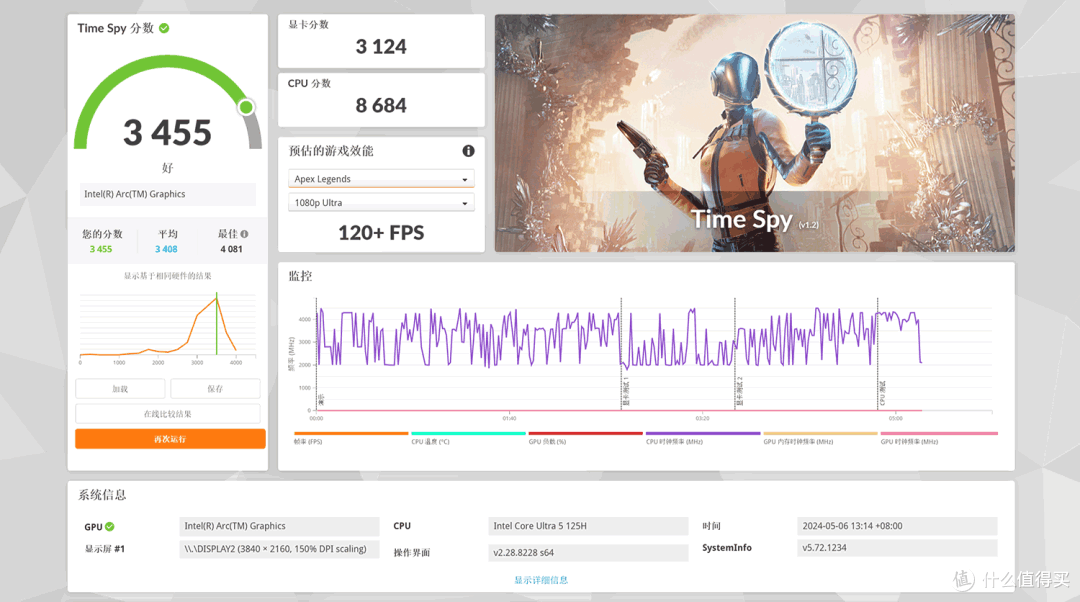Click the 显卡分数 value 3 124
Screen dimensions: 1080x602
(381, 47)
